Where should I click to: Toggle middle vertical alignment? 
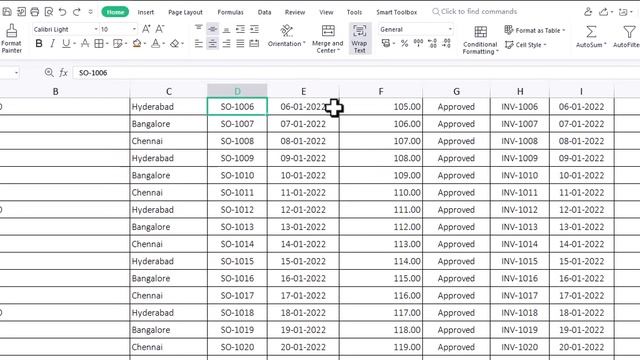213,29
